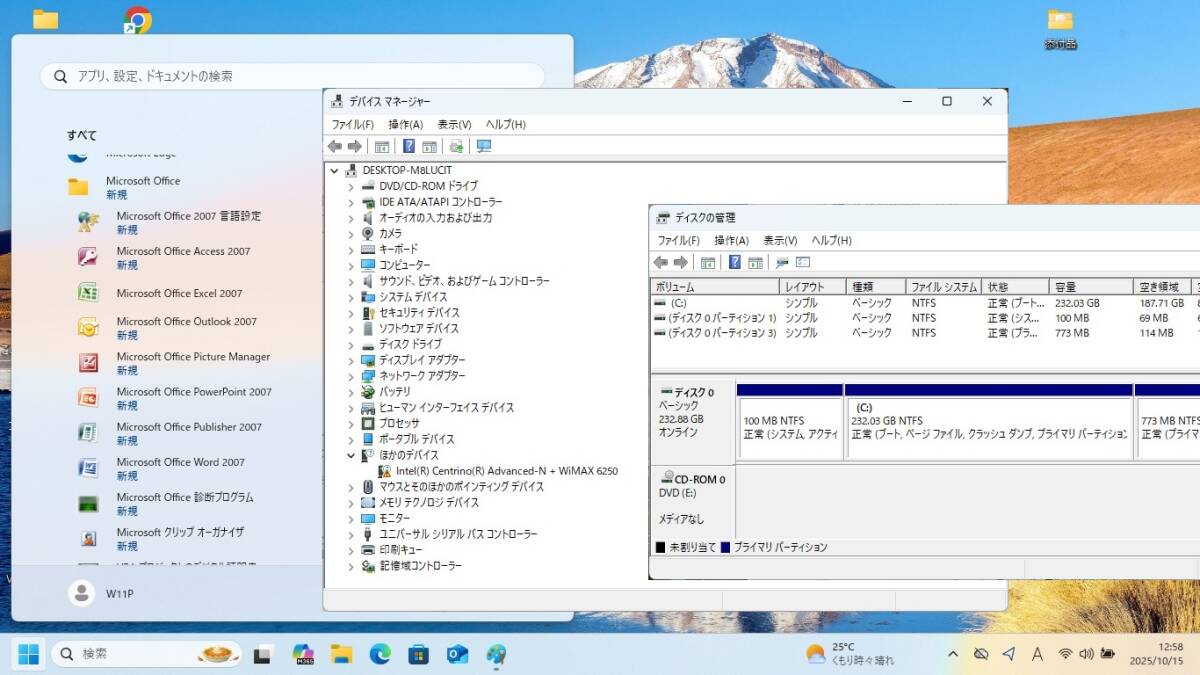
Task: Click the help icon in Disk Management toolbar
Action: (x=735, y=262)
